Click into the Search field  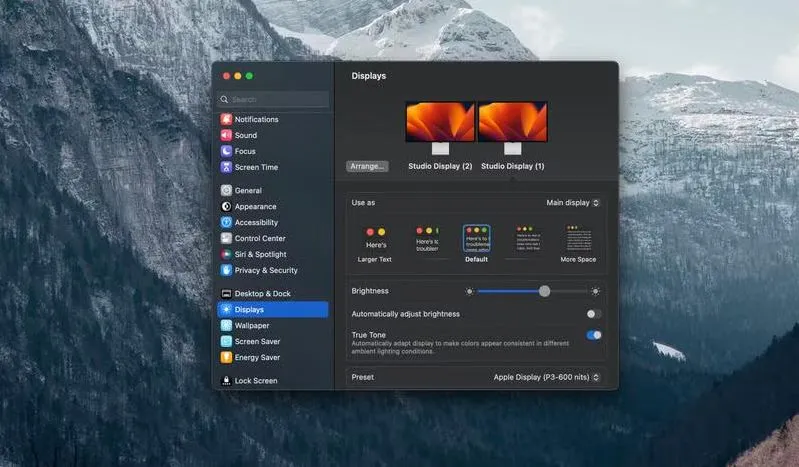[273, 99]
